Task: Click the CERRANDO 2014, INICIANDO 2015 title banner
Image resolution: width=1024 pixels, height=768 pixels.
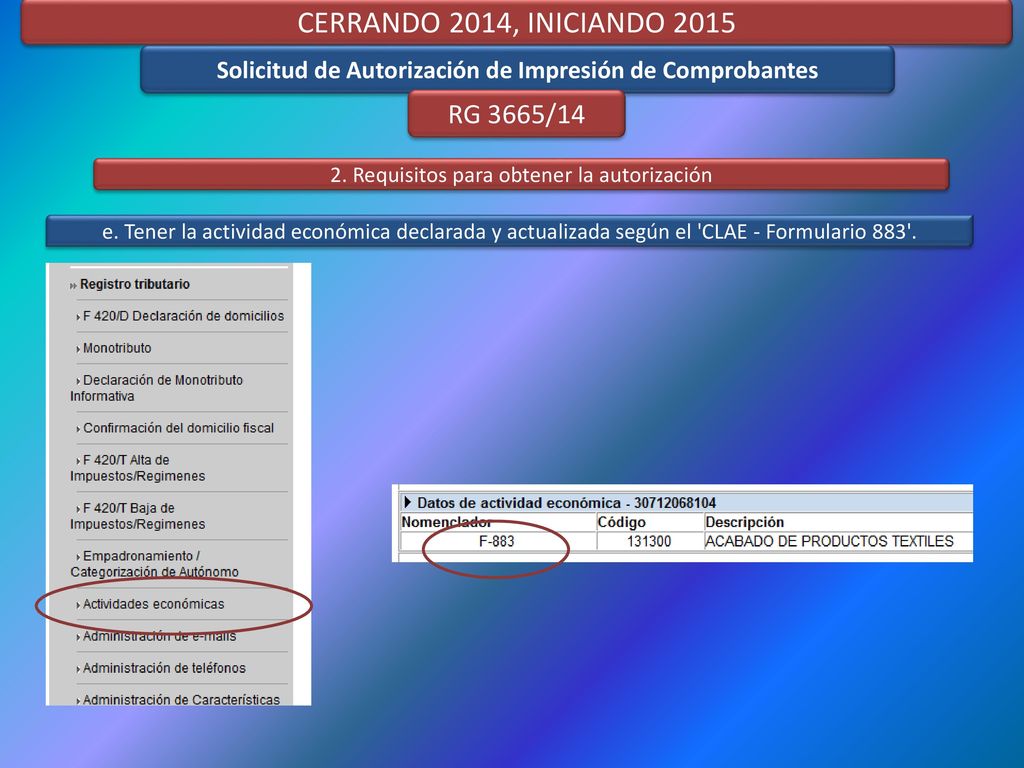Action: [516, 23]
